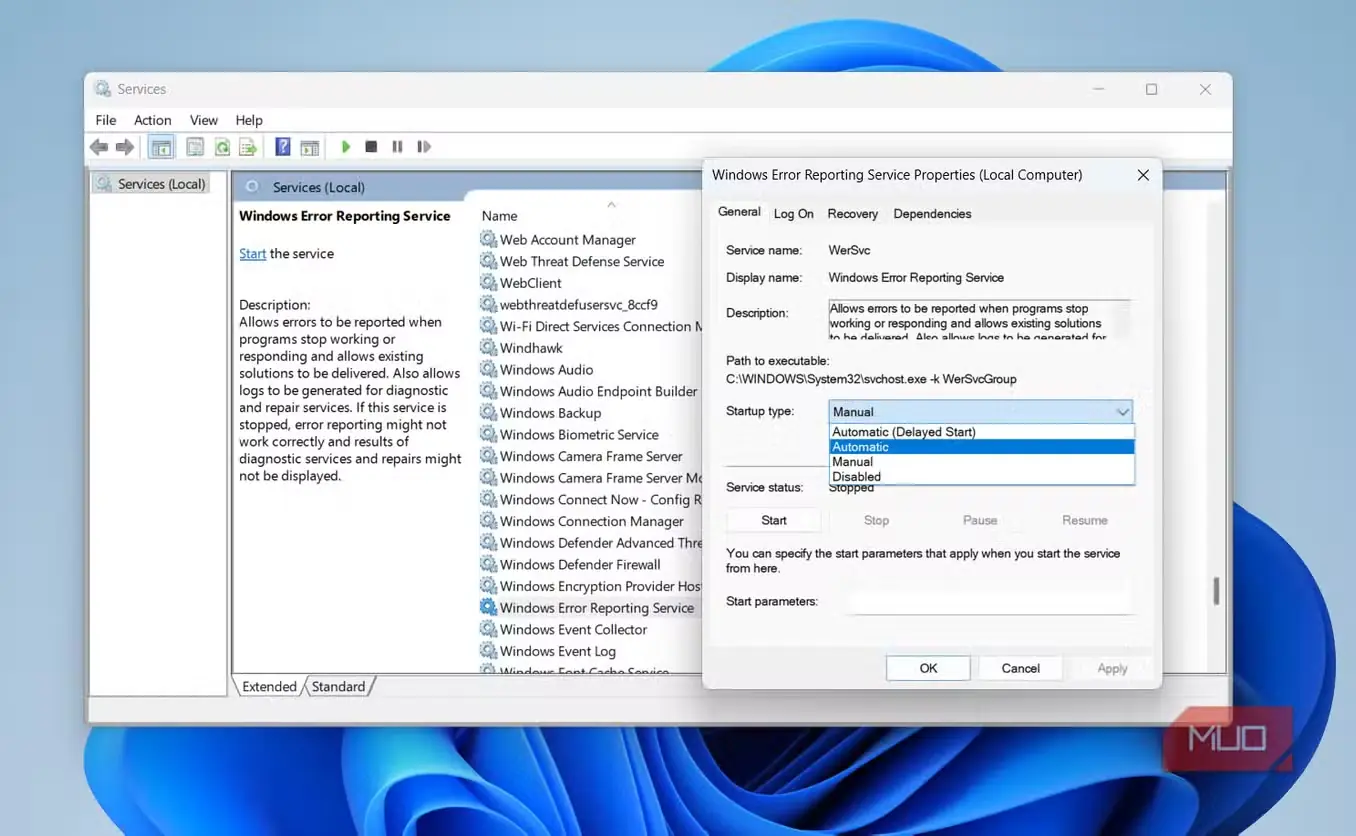Viewport: 1356px width, 836px height.
Task: Select Windows Camera Frame Server row
Action: click(x=590, y=456)
